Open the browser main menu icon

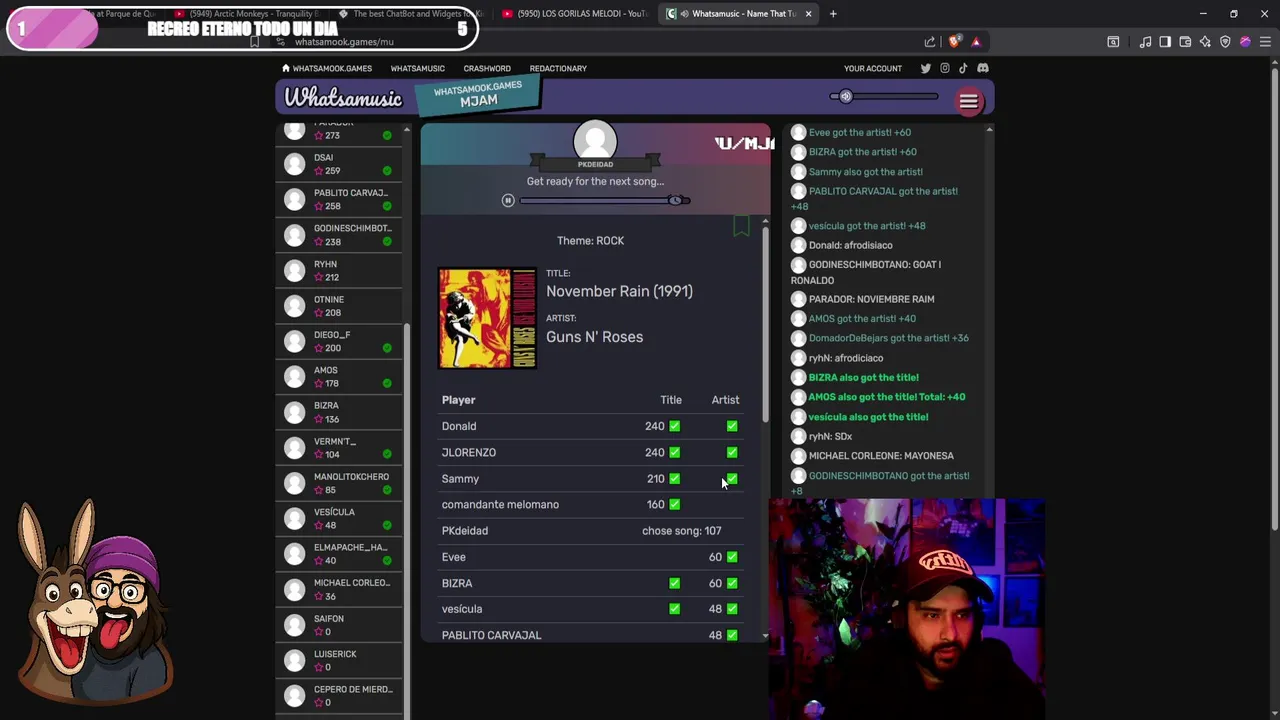pyautogui.click(x=1265, y=42)
